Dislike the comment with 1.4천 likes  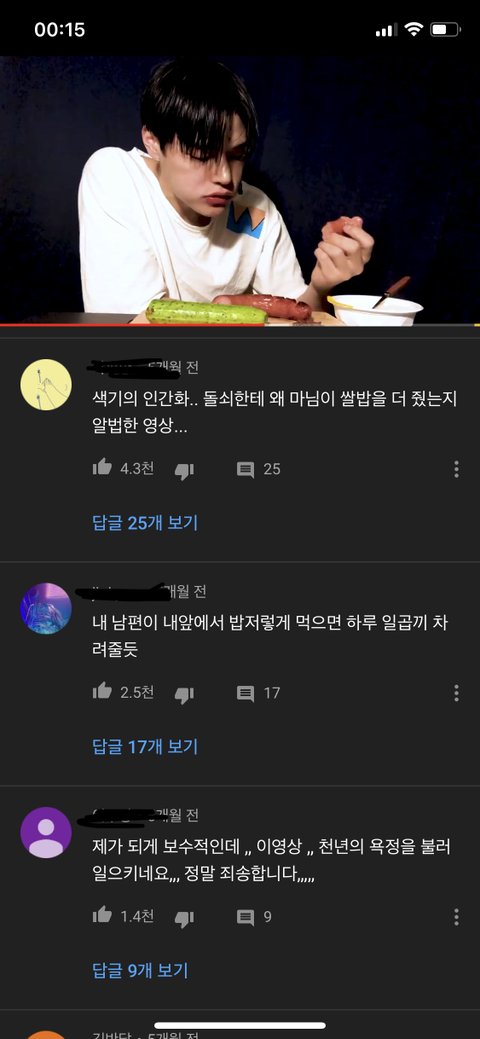coord(184,918)
